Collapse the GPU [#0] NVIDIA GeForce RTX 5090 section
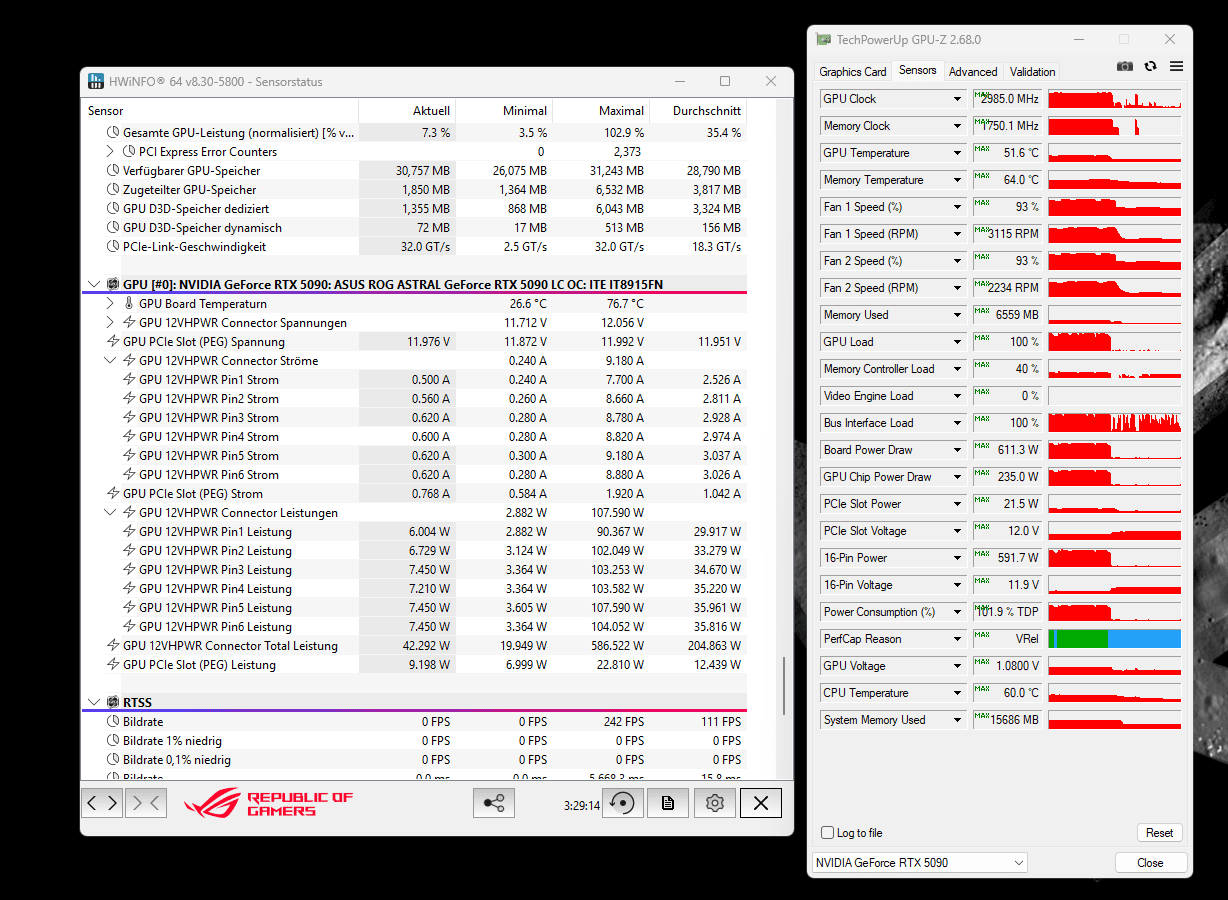Screen dimensions: 1228x900 coord(94,285)
